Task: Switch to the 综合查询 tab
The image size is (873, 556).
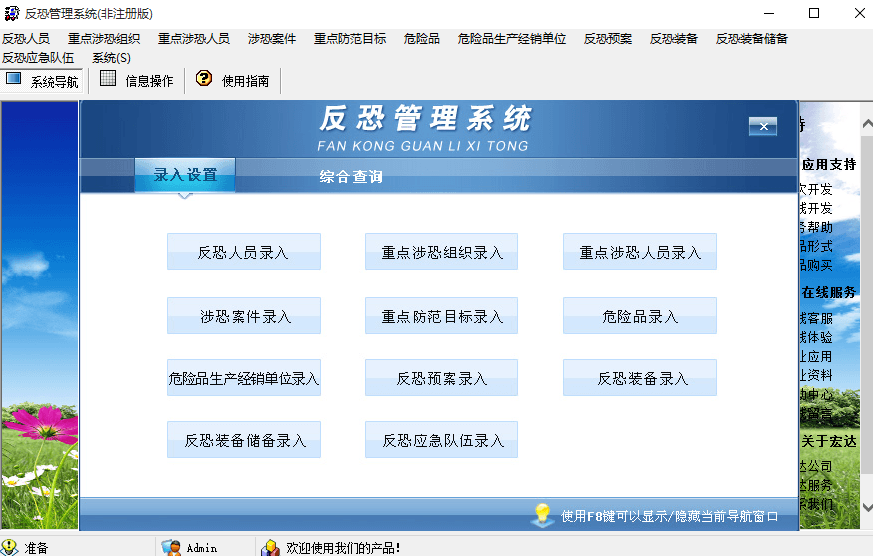Action: pyautogui.click(x=351, y=177)
